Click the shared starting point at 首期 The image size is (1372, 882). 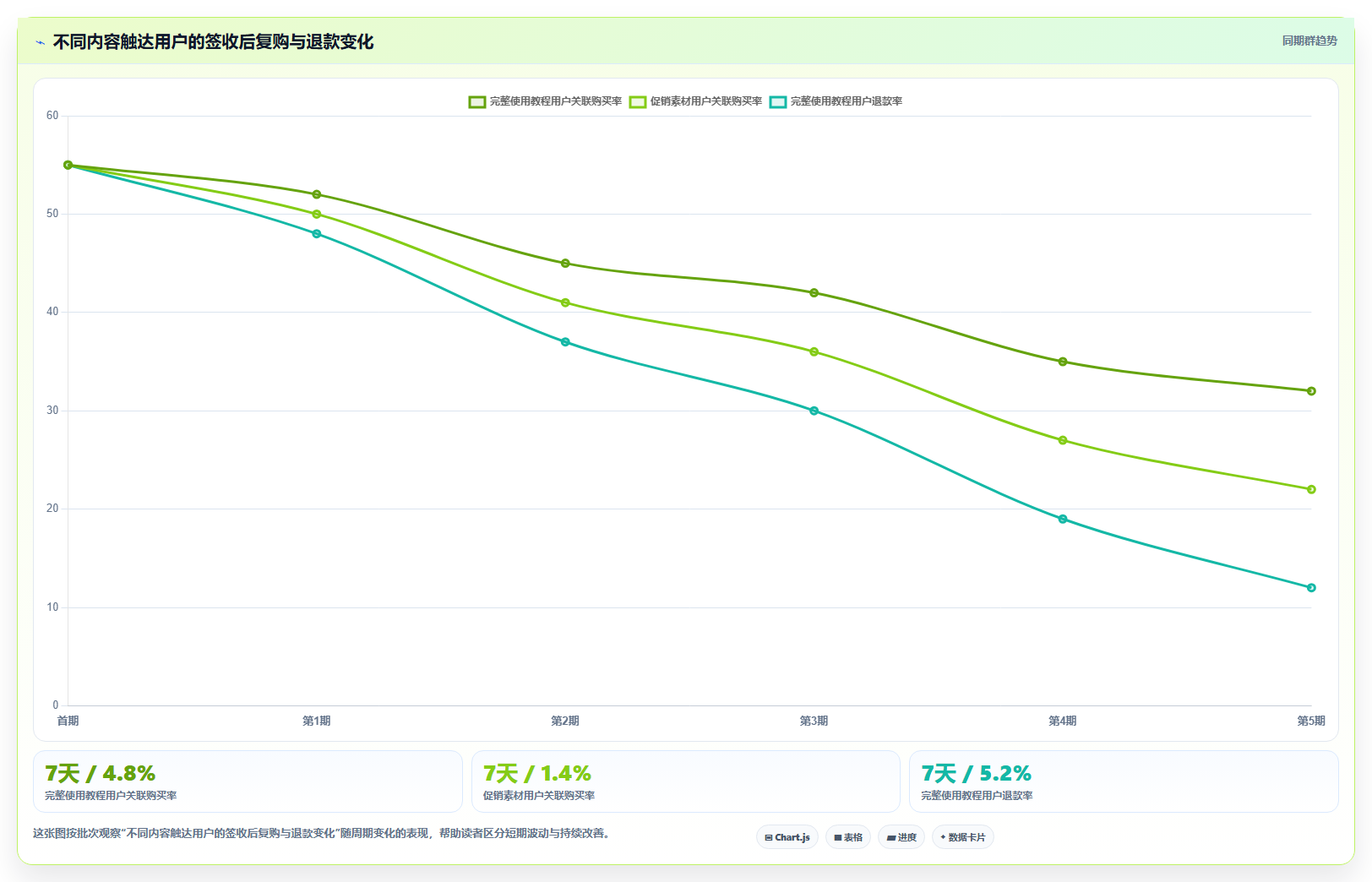tap(68, 165)
